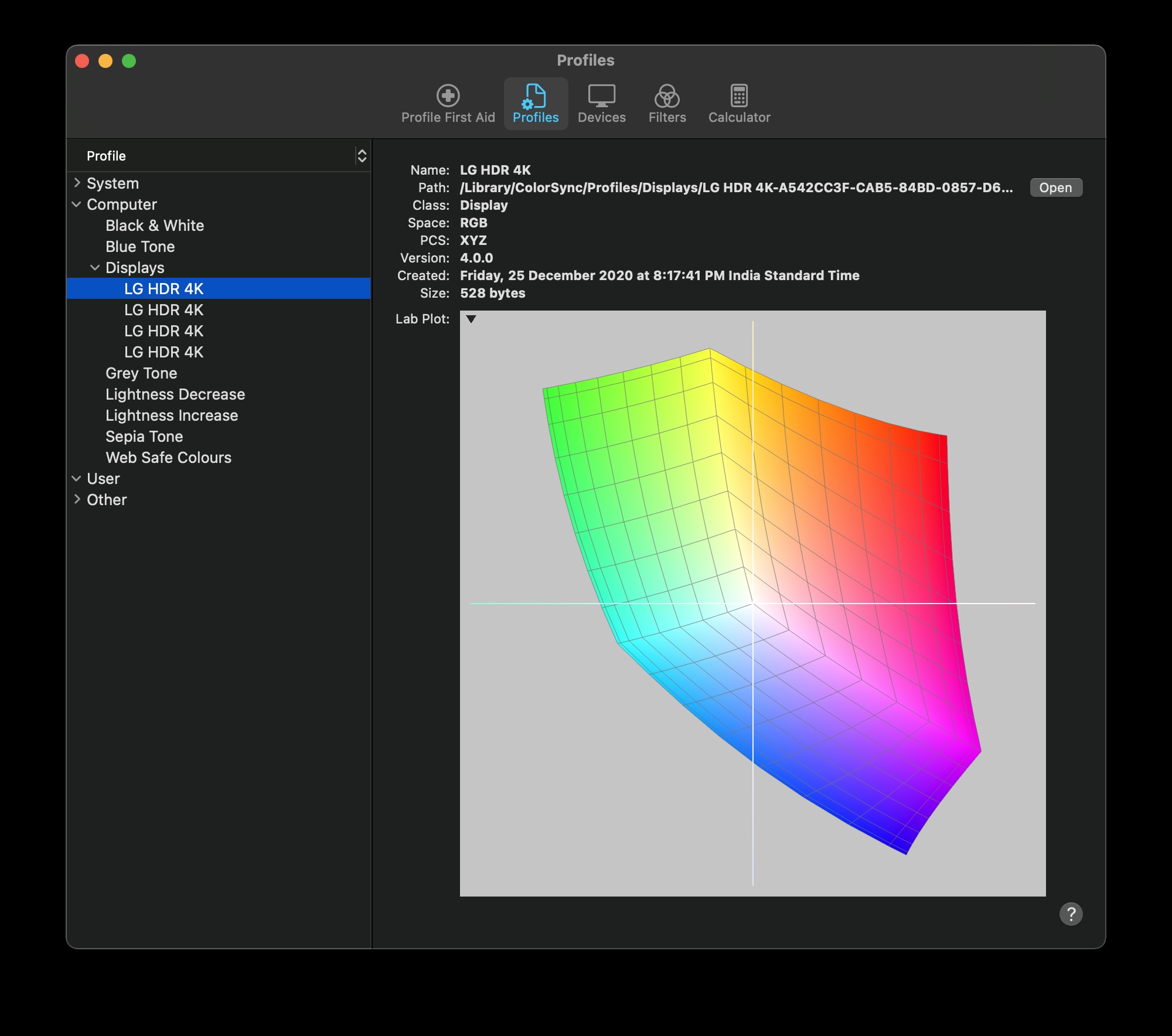Collapse the Displays subfolder
Screen dimensions: 1172x1036
pyautogui.click(x=95, y=268)
